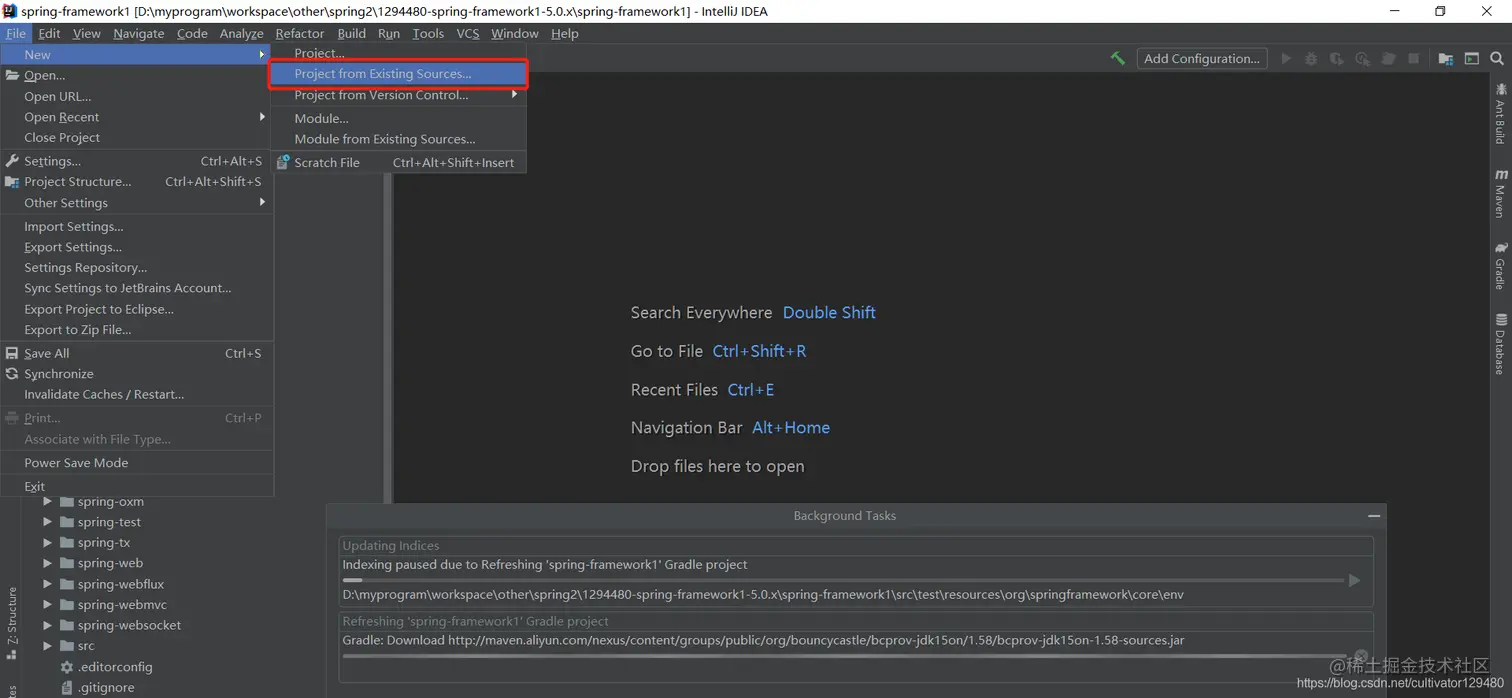This screenshot has width=1512, height=698.
Task: Click the .editorconfig gear file icon
Action: [x=67, y=667]
